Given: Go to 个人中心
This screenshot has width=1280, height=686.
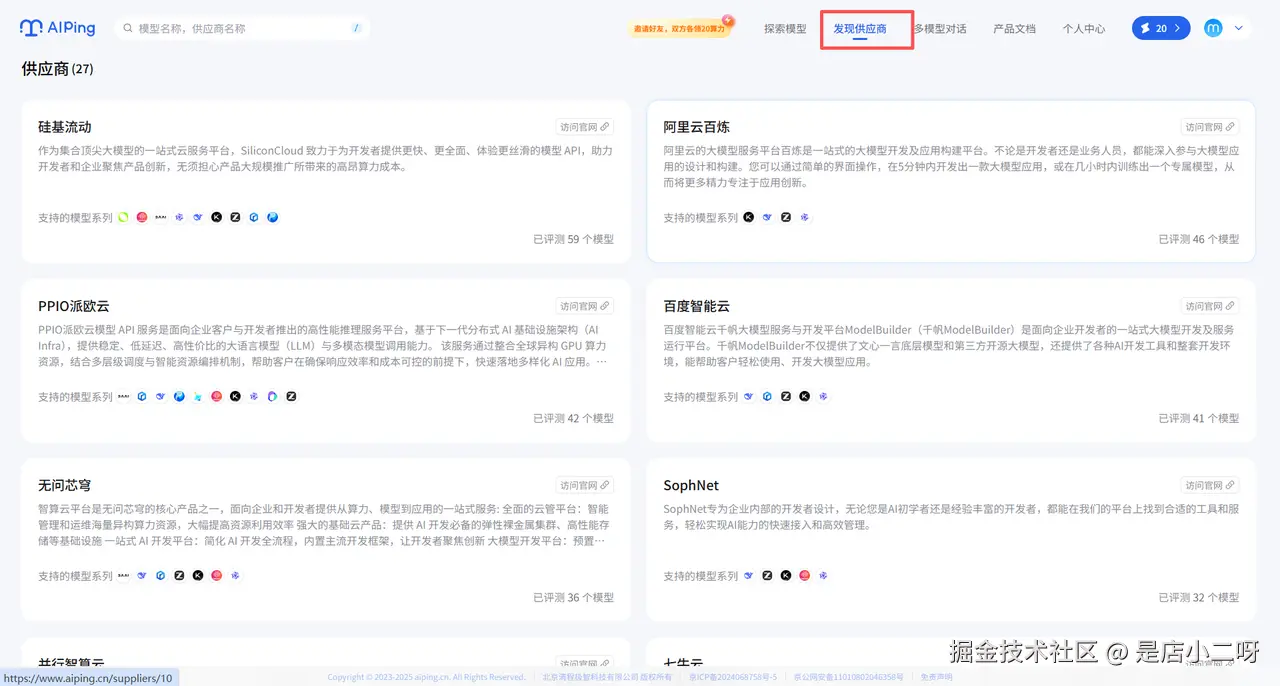Looking at the screenshot, I should click(x=1083, y=29).
